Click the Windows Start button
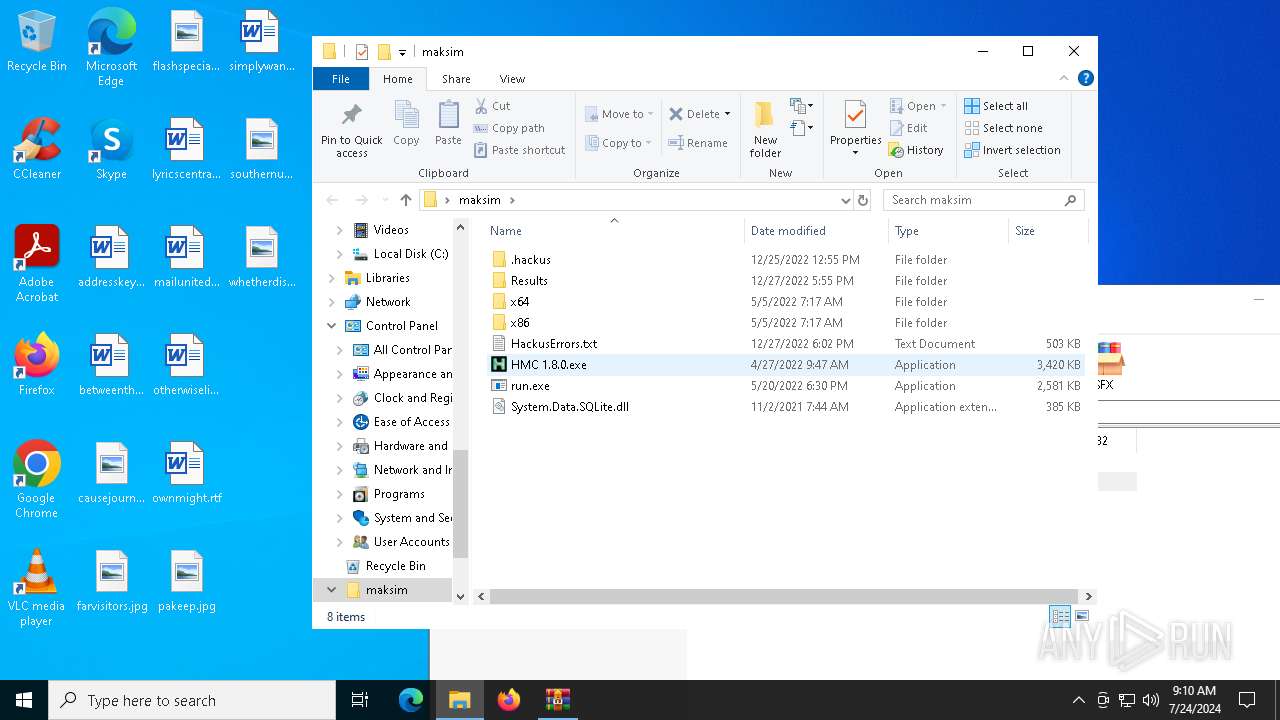Image resolution: width=1280 pixels, height=720 pixels. (x=24, y=700)
